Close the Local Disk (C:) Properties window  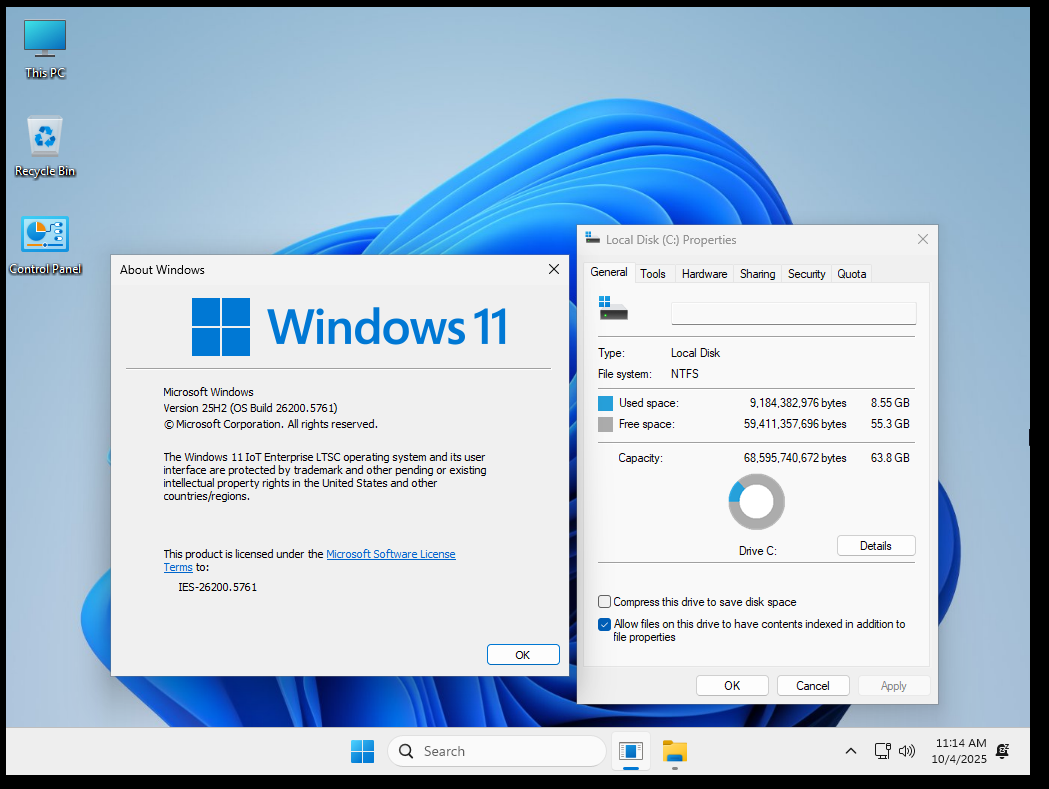923,239
